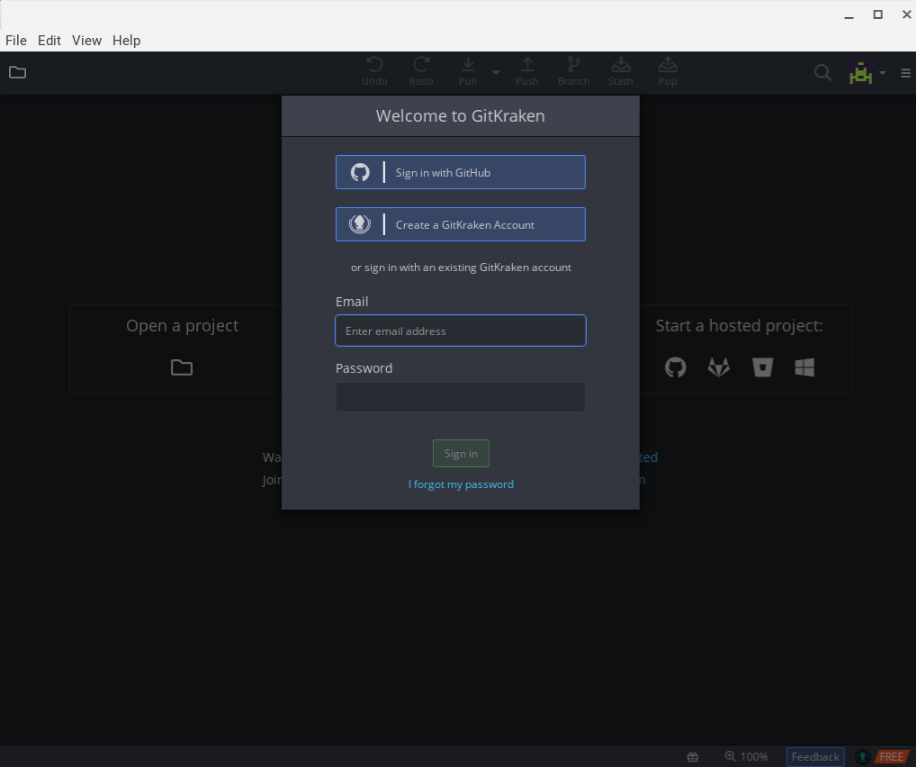This screenshot has height=767, width=916.
Task: Focus the Email address input field
Action: point(460,331)
